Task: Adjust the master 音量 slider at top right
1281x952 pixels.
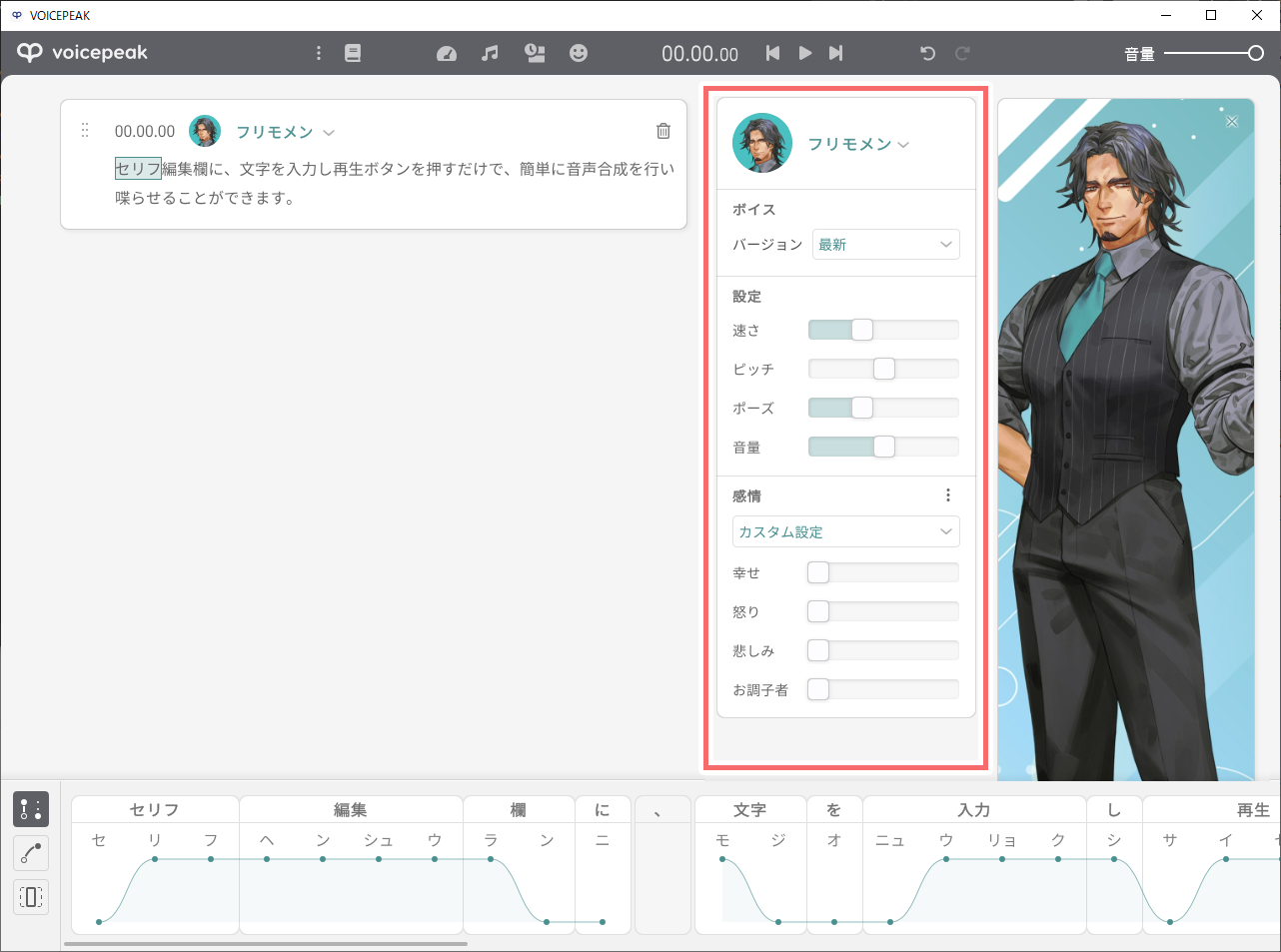Action: pos(1214,53)
